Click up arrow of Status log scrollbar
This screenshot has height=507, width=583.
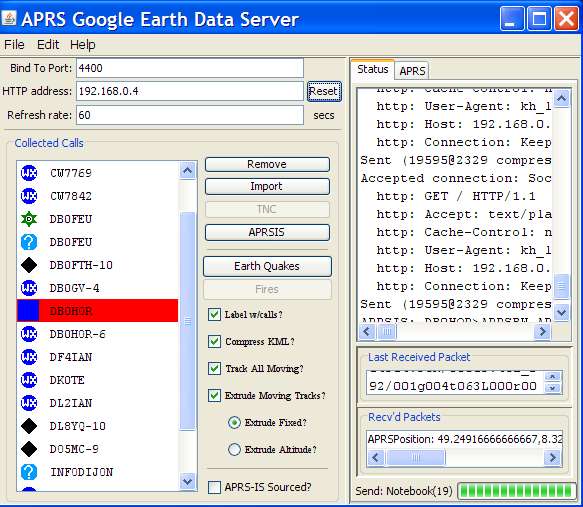click(561, 98)
